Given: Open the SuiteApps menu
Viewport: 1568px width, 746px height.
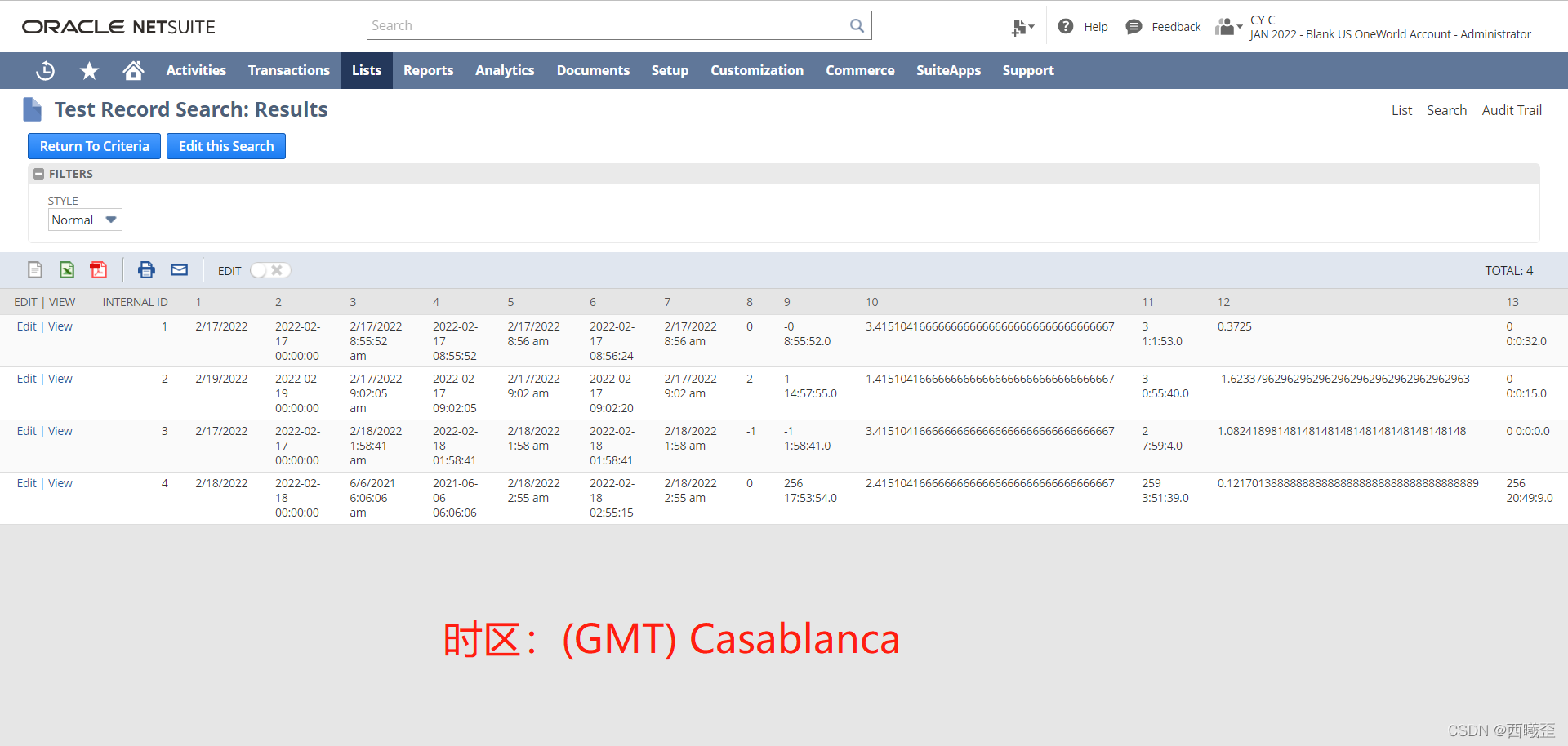Looking at the screenshot, I should coord(948,70).
